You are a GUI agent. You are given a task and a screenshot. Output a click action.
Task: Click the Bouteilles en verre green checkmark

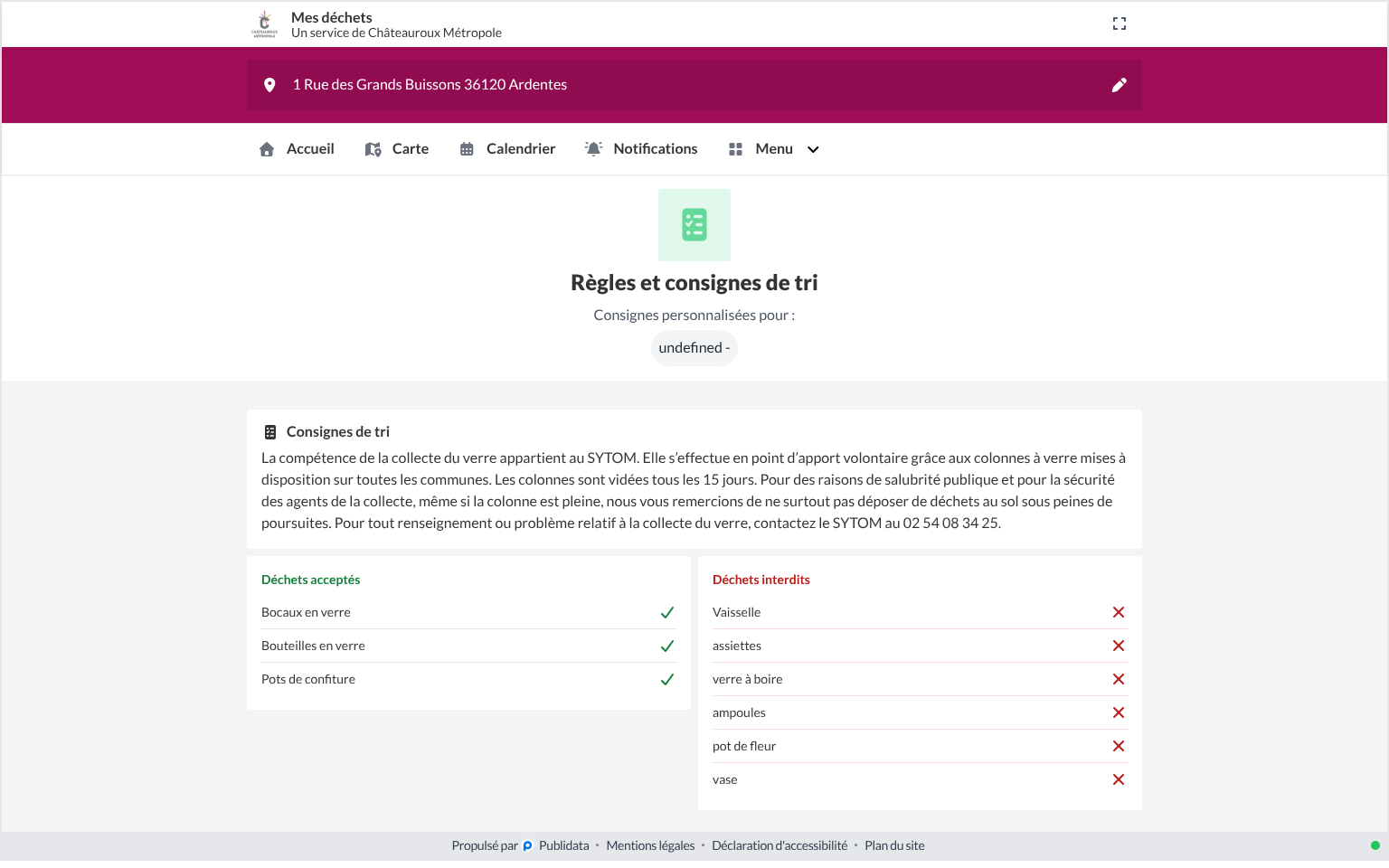[667, 646]
